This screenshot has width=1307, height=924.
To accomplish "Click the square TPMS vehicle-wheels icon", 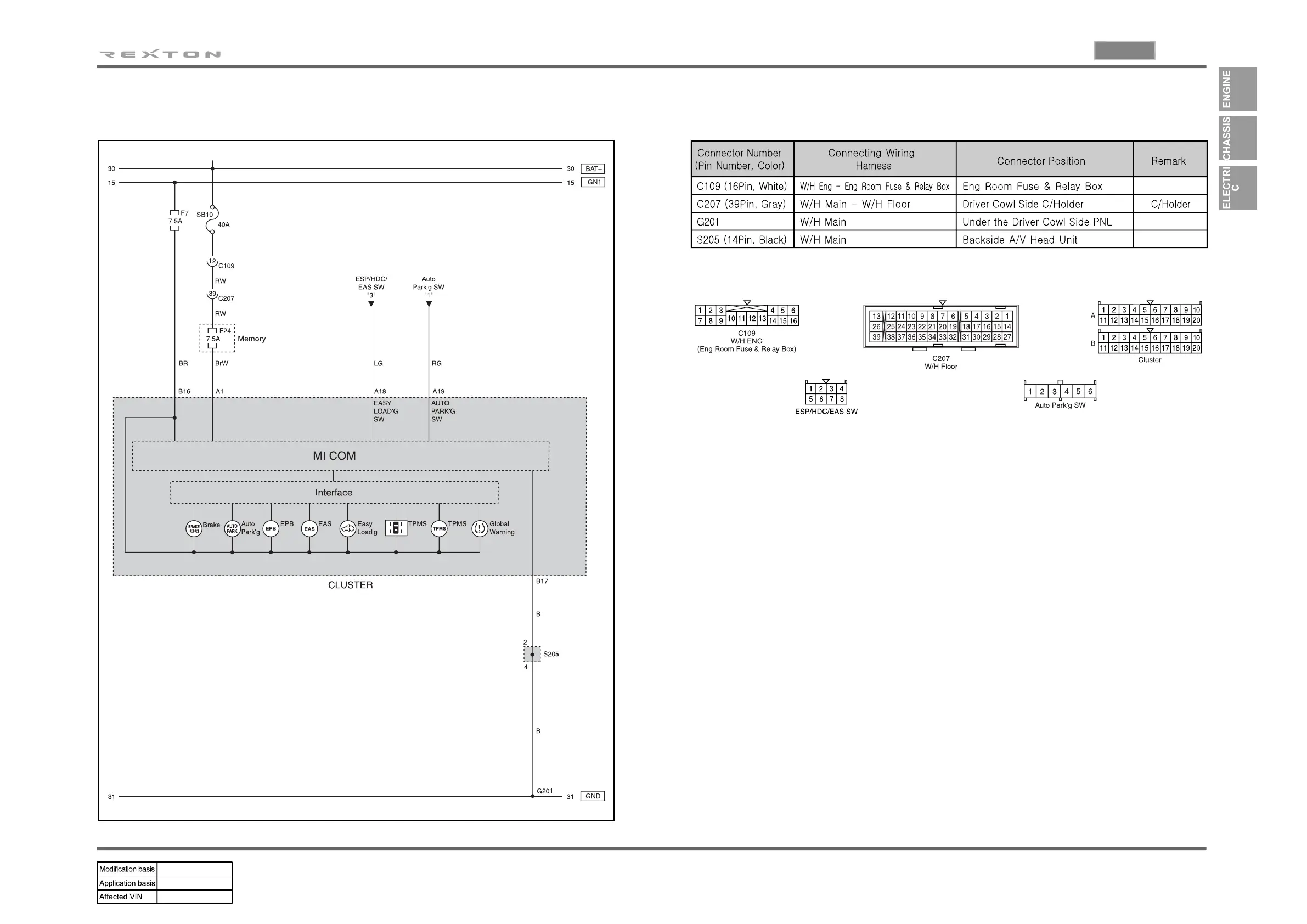I will click(396, 528).
